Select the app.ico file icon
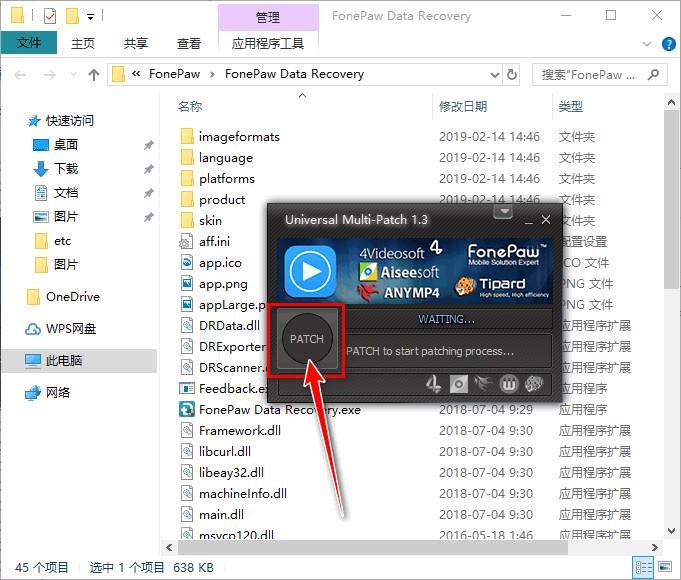Screen dimensions: 681x580 coord(187,262)
